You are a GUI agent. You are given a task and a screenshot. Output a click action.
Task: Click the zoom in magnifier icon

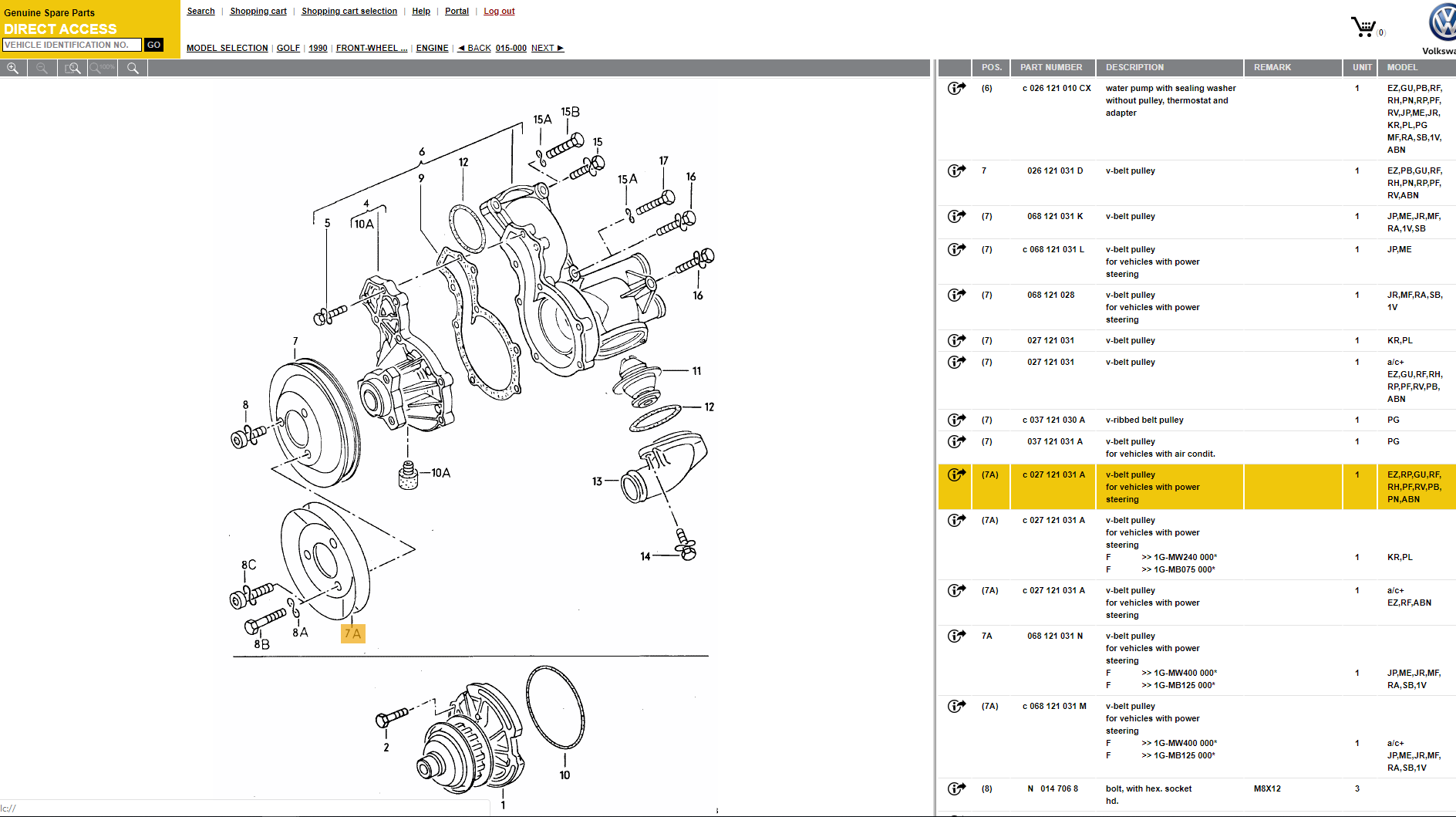pyautogui.click(x=13, y=68)
